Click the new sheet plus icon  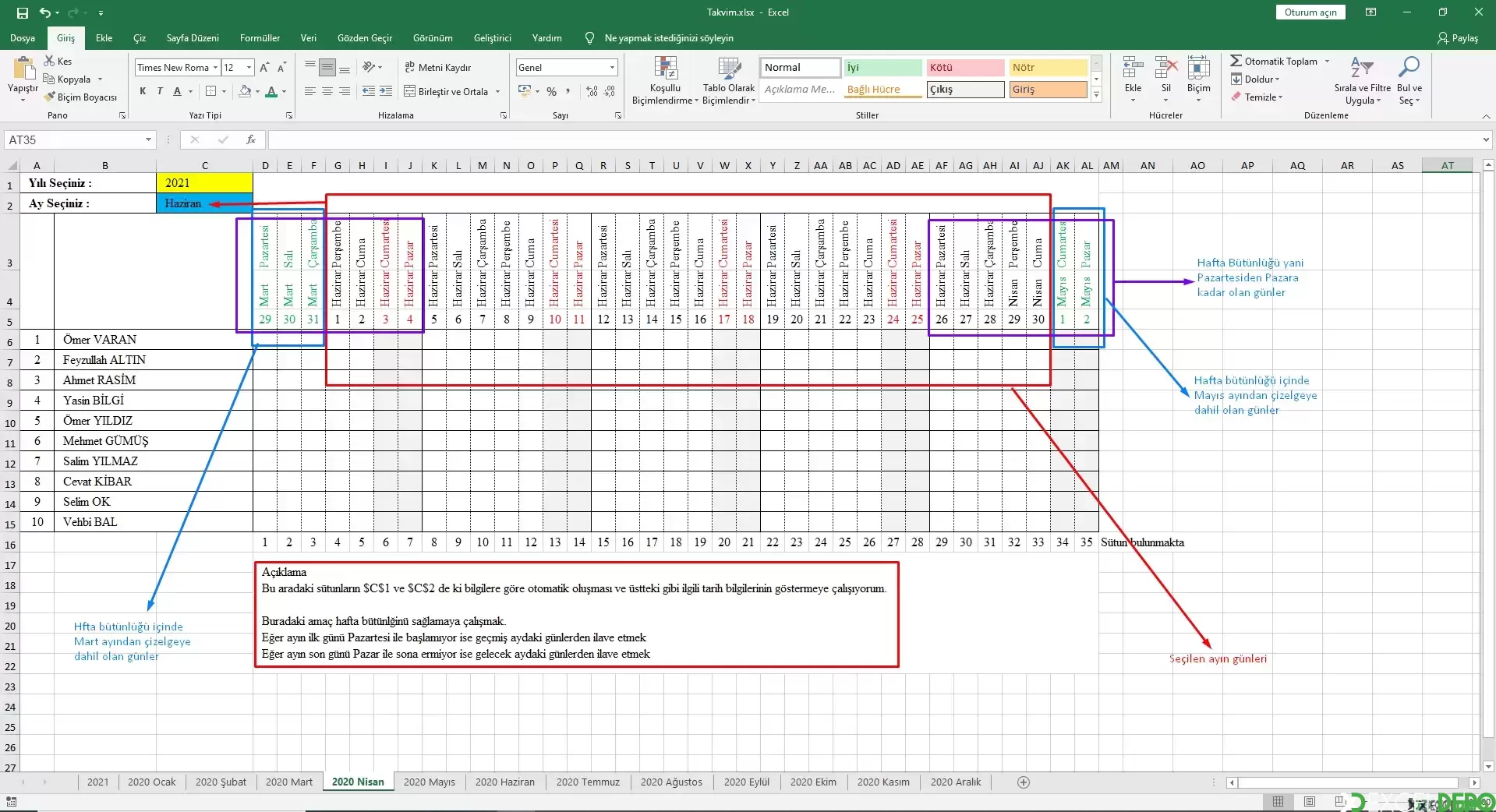pyautogui.click(x=1024, y=782)
